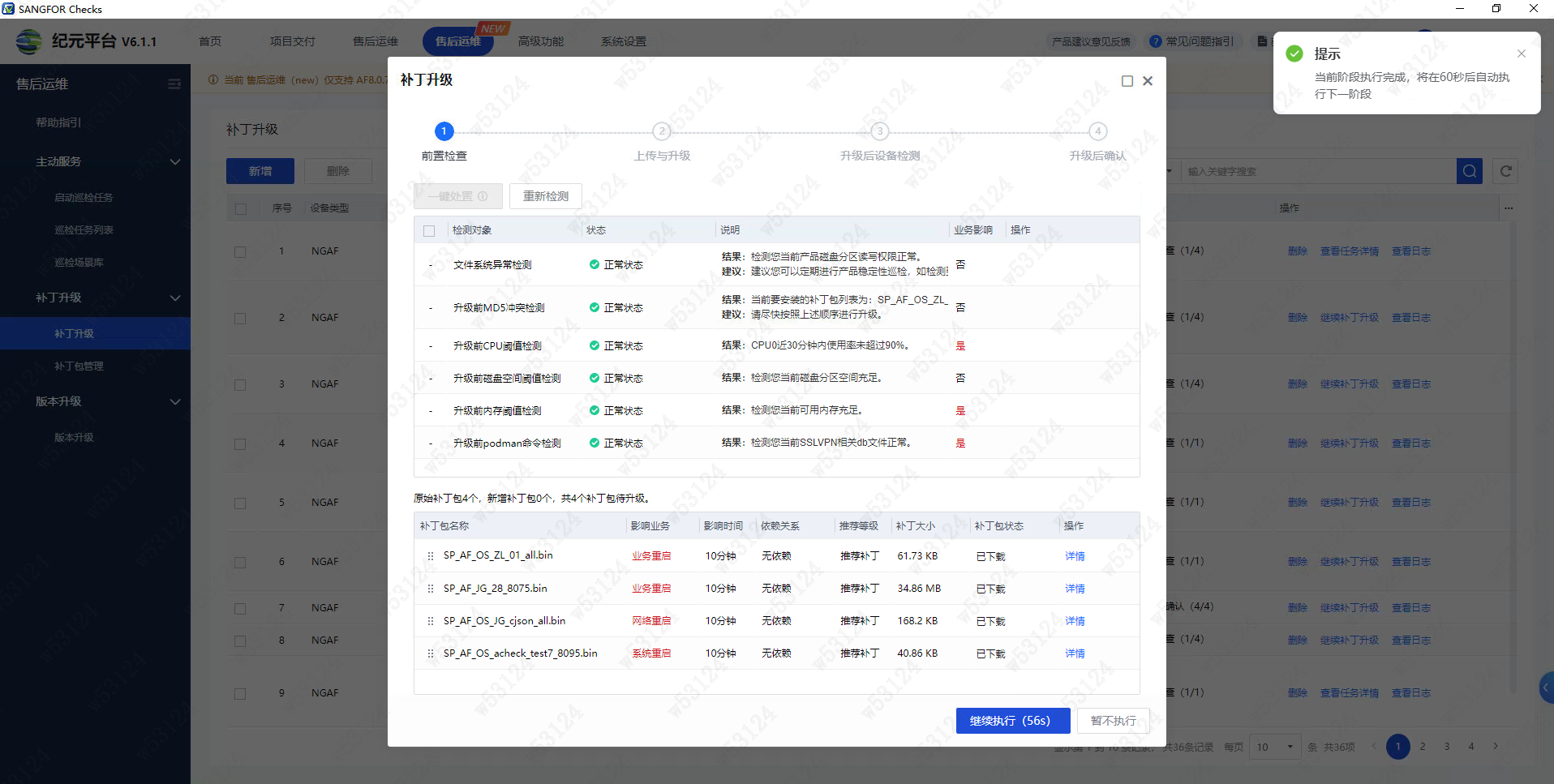Collapse the 主动服务 sidebar section
Viewport: 1554px width, 784px height.
tap(174, 162)
